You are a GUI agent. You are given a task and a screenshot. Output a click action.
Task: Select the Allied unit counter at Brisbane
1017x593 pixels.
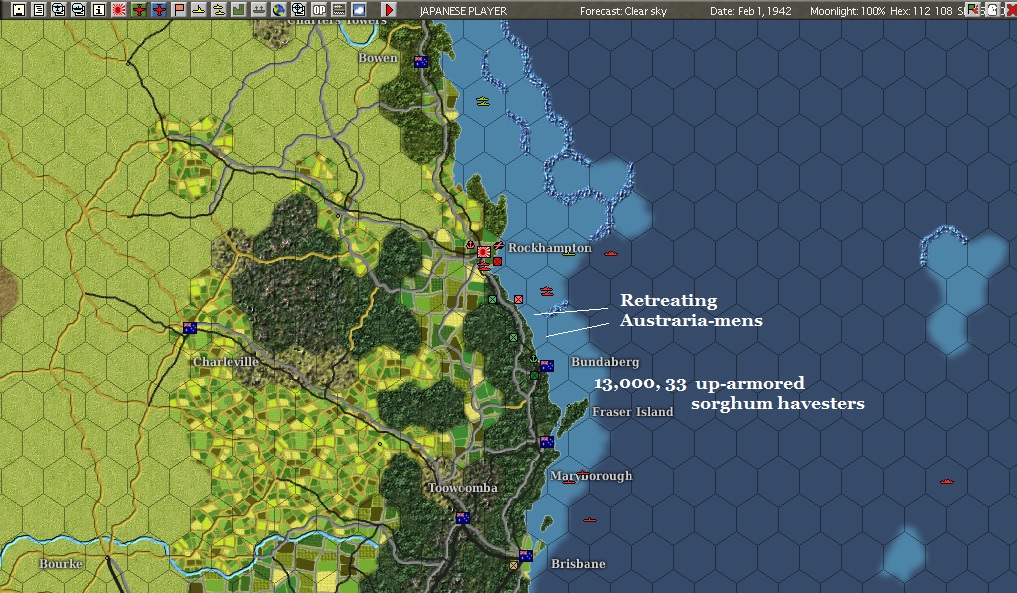pos(514,565)
